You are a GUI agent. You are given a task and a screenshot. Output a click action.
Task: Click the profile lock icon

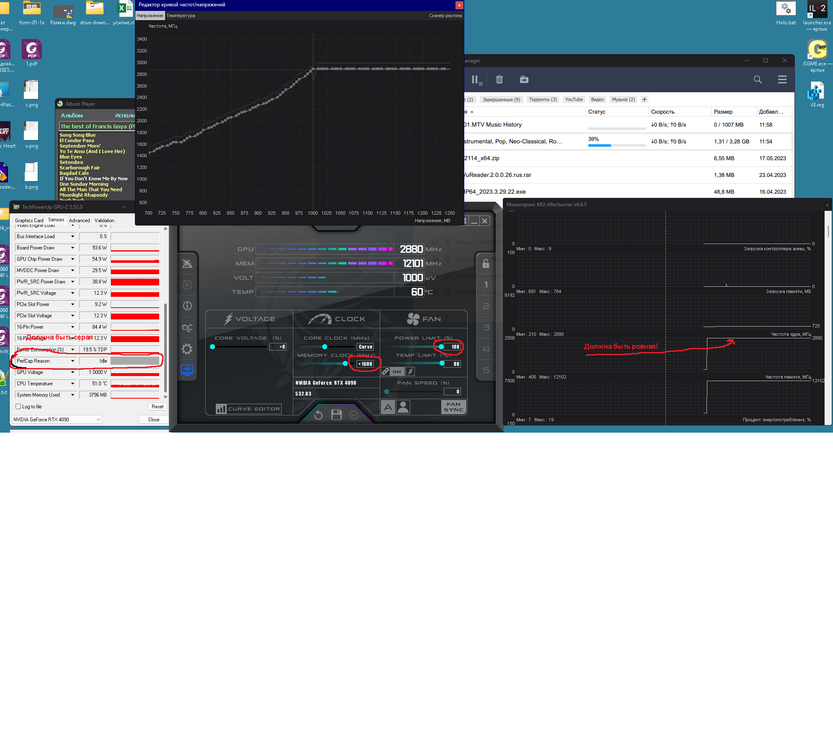tap(486, 263)
